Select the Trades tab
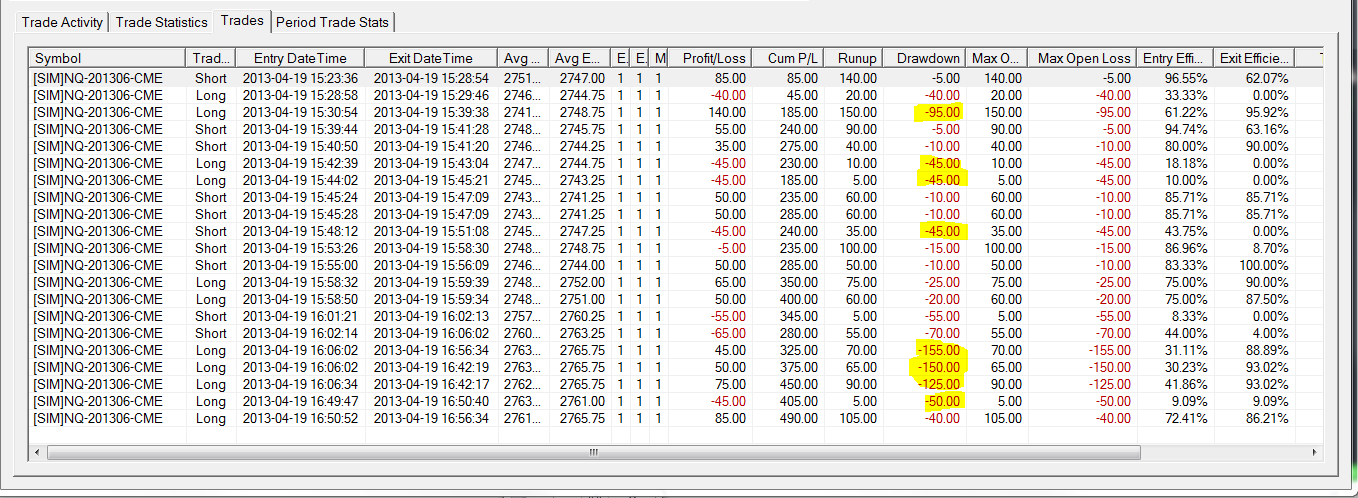The height and width of the screenshot is (498, 1358). click(242, 21)
